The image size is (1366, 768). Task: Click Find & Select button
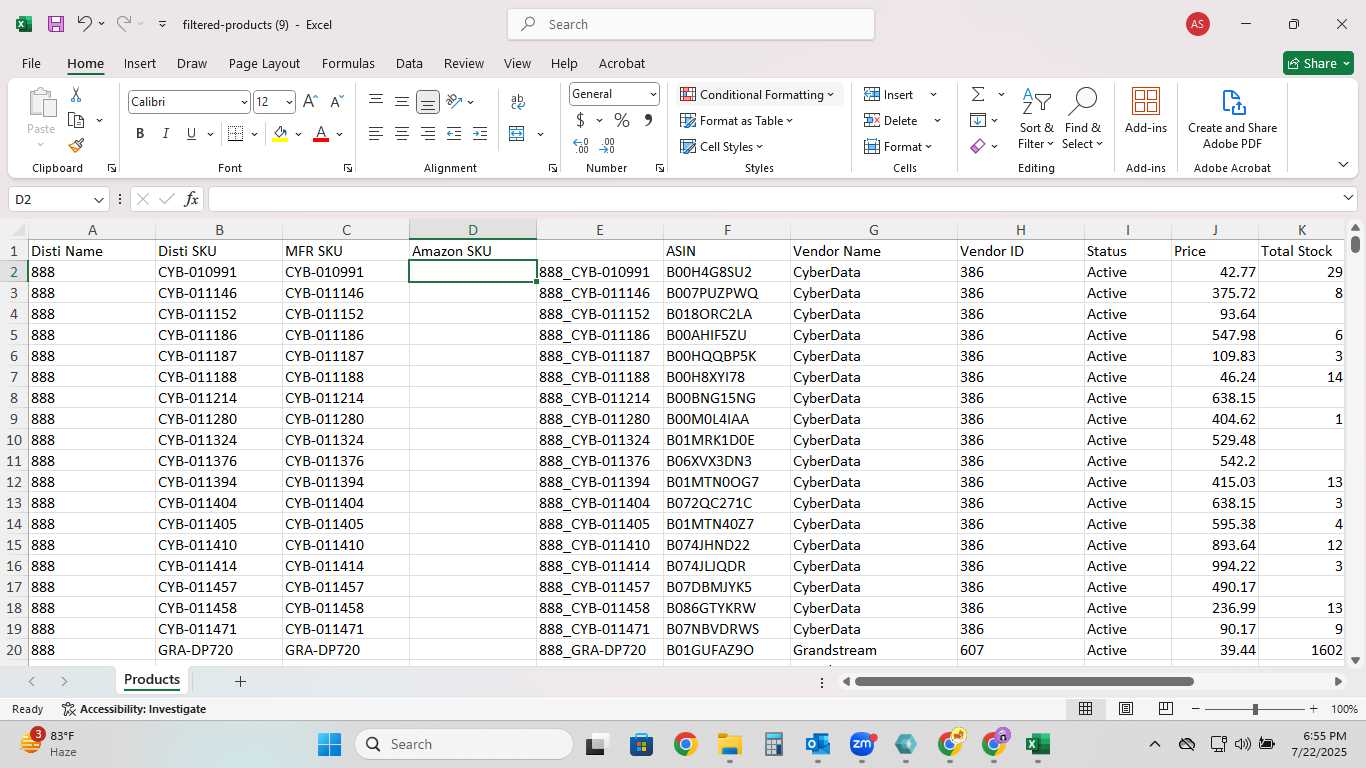point(1082,119)
